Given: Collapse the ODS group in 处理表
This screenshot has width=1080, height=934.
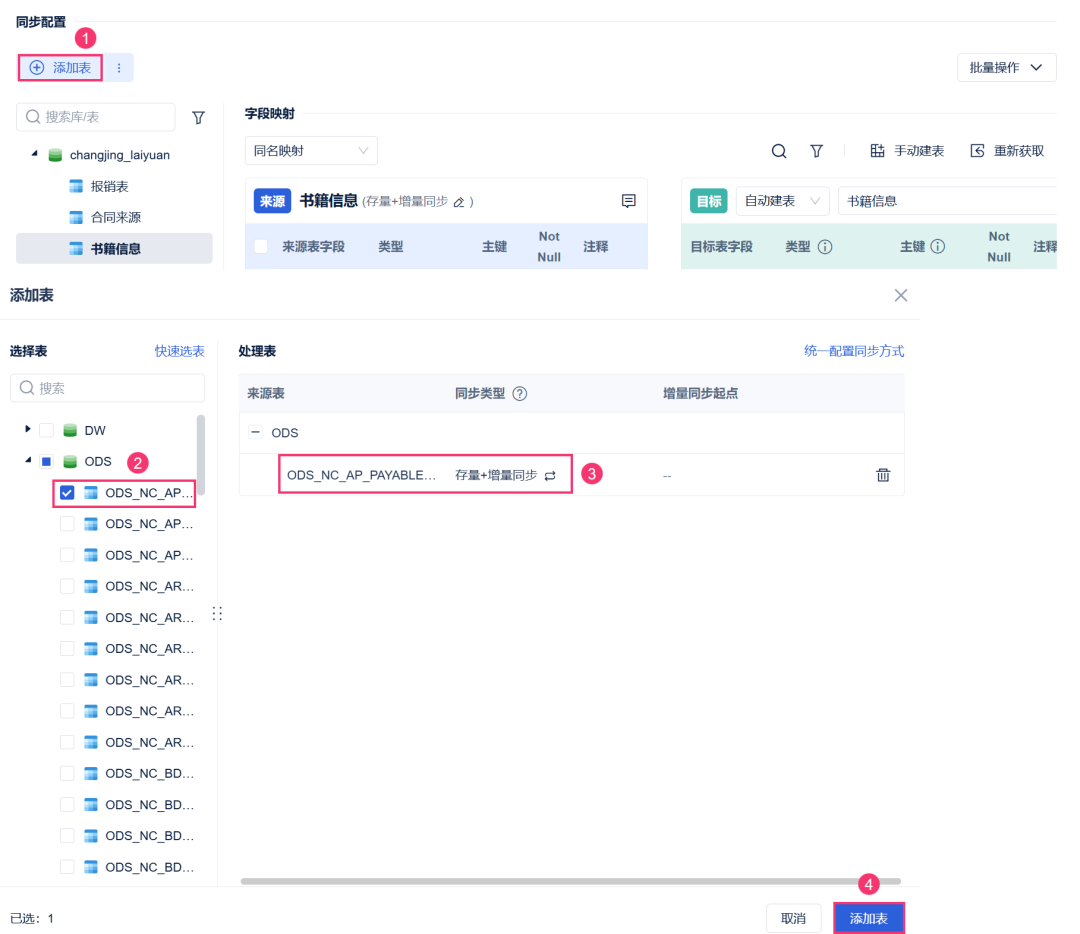Looking at the screenshot, I should coord(256,432).
